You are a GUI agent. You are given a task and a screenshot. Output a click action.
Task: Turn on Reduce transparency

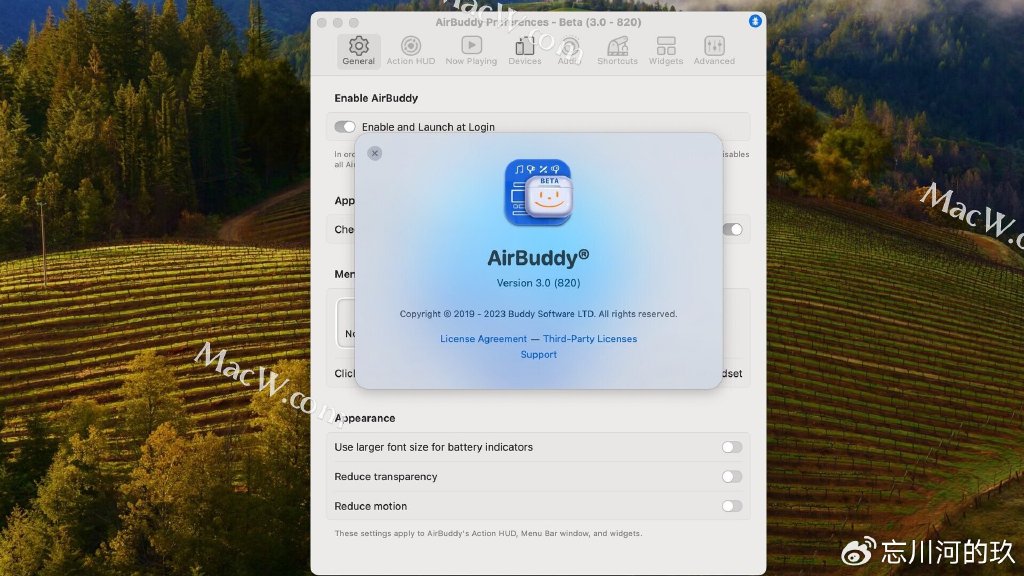(x=732, y=477)
